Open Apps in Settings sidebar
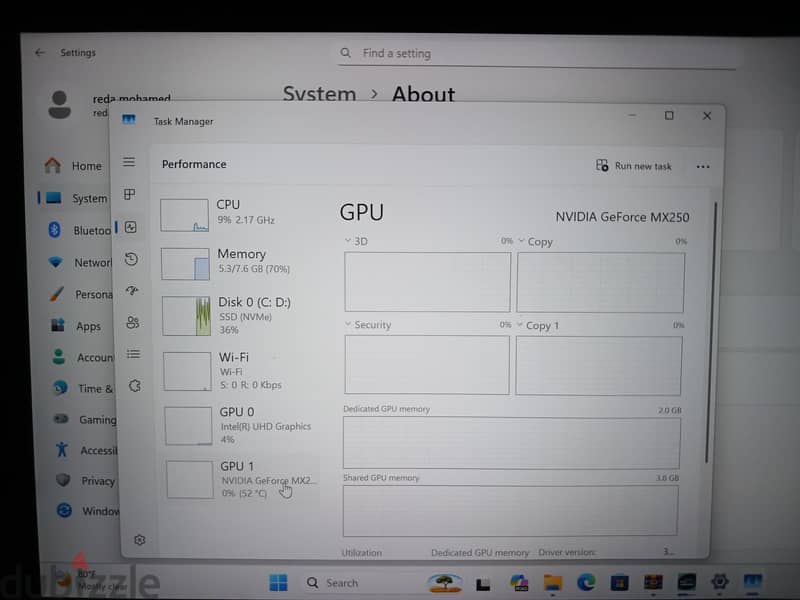The height and width of the screenshot is (600, 800). [x=77, y=326]
